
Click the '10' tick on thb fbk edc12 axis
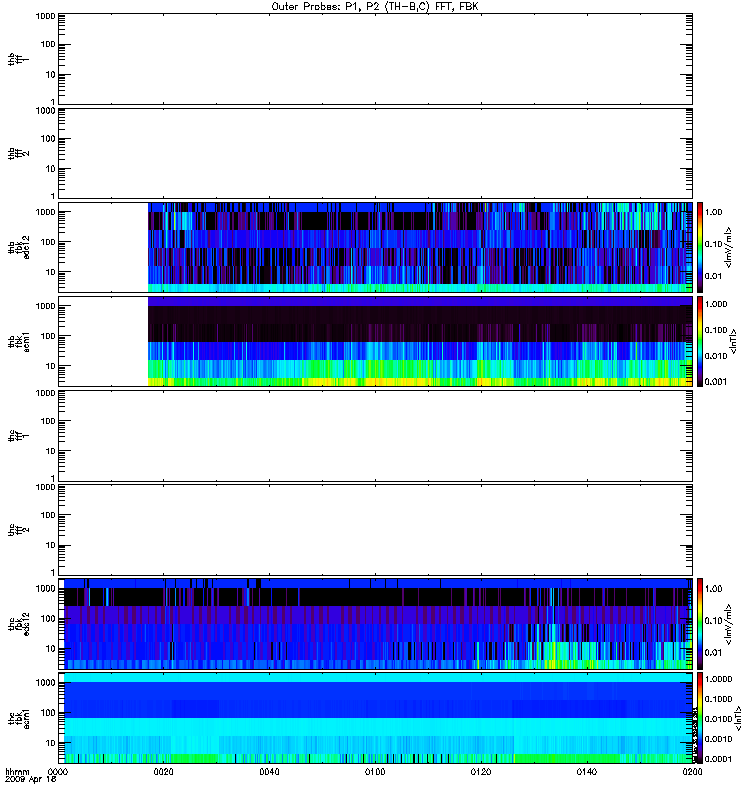[51, 272]
